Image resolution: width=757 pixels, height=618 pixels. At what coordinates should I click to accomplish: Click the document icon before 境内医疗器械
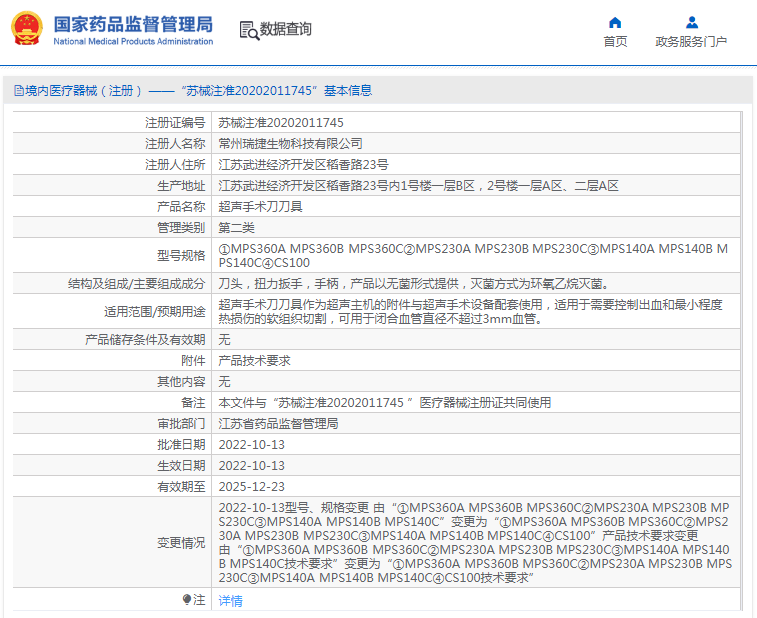[18, 91]
